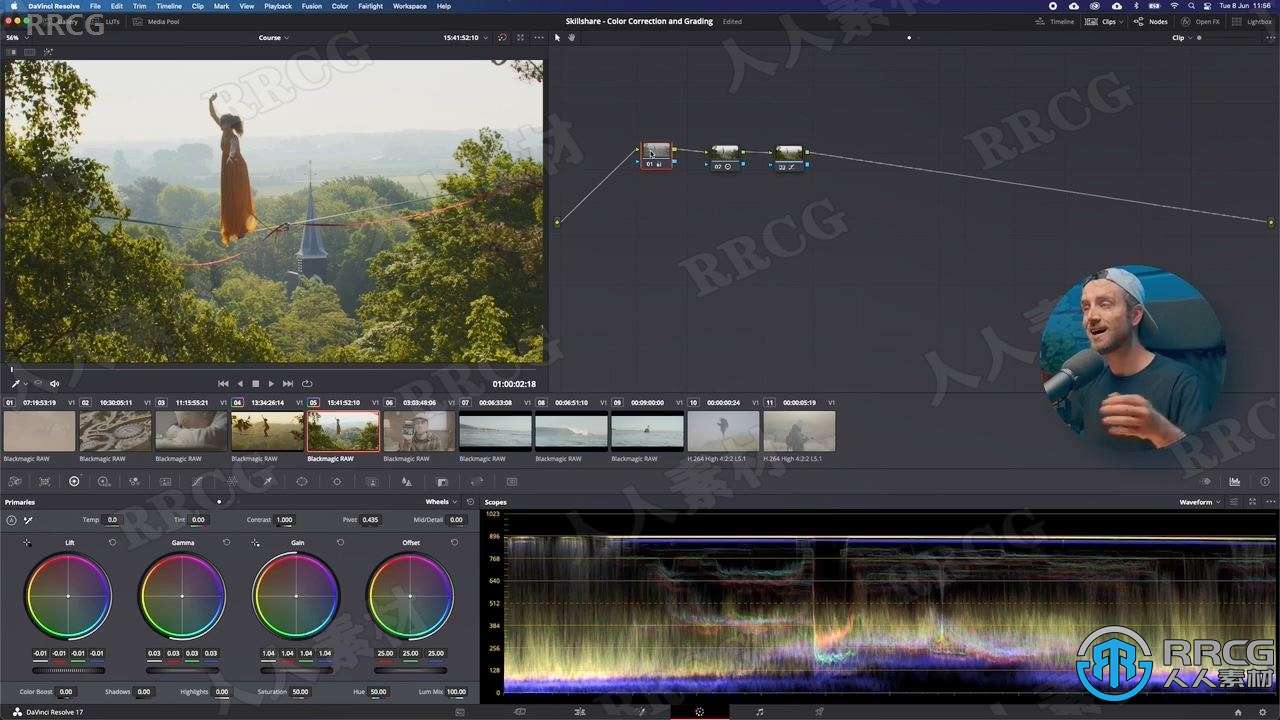
Task: Open the Edit page button
Action: click(x=579, y=712)
